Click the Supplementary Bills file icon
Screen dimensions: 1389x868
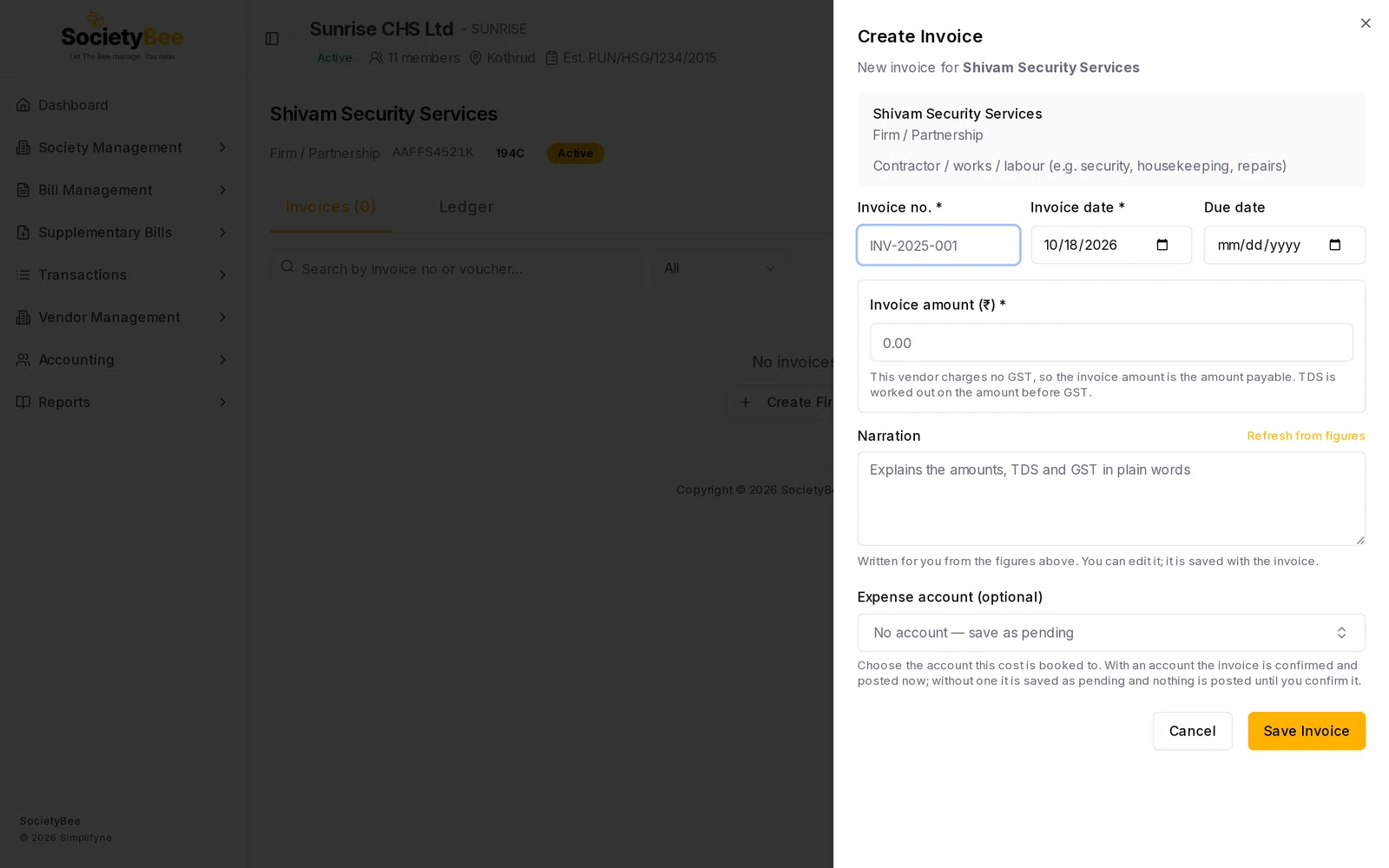pyautogui.click(x=23, y=233)
